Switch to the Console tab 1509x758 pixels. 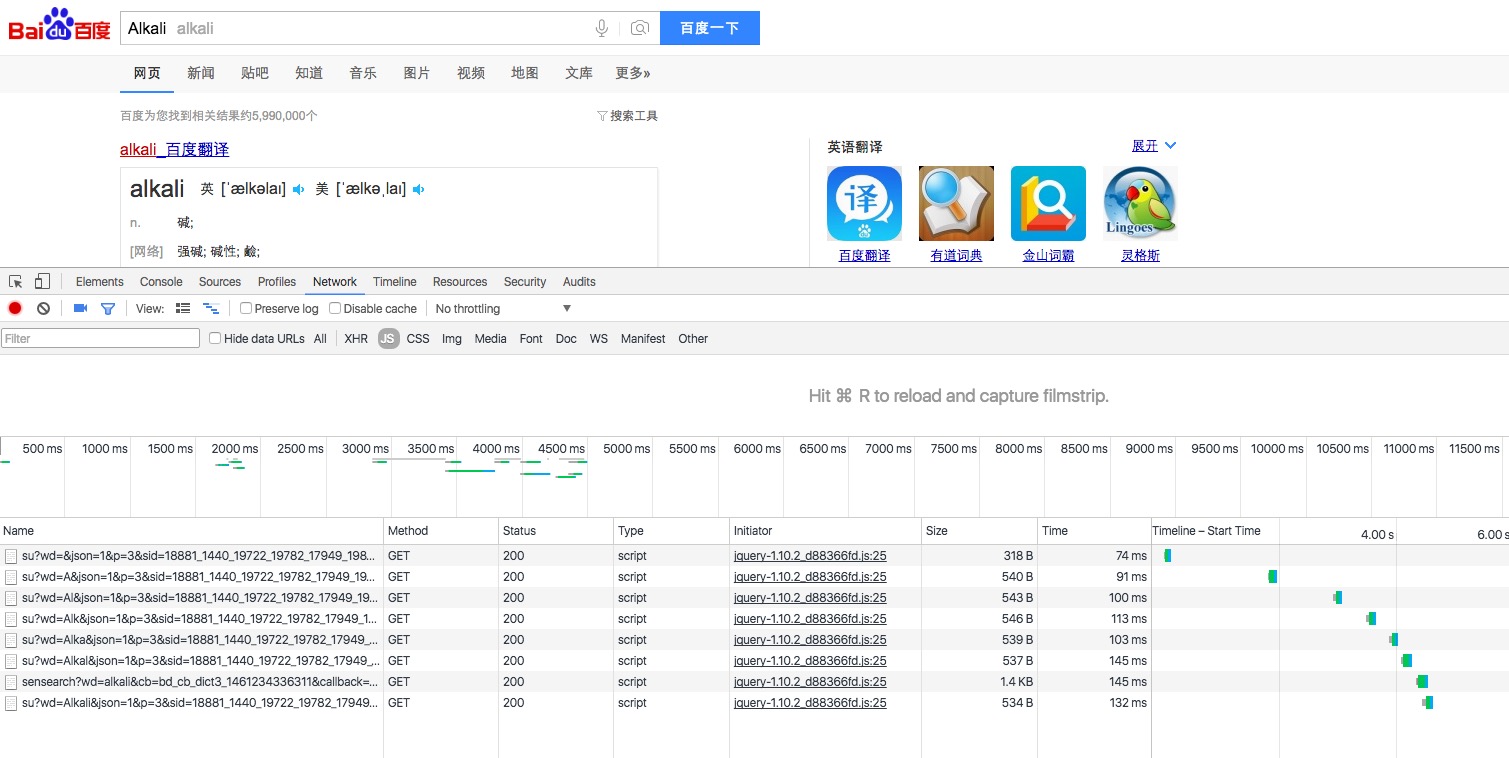(x=161, y=282)
